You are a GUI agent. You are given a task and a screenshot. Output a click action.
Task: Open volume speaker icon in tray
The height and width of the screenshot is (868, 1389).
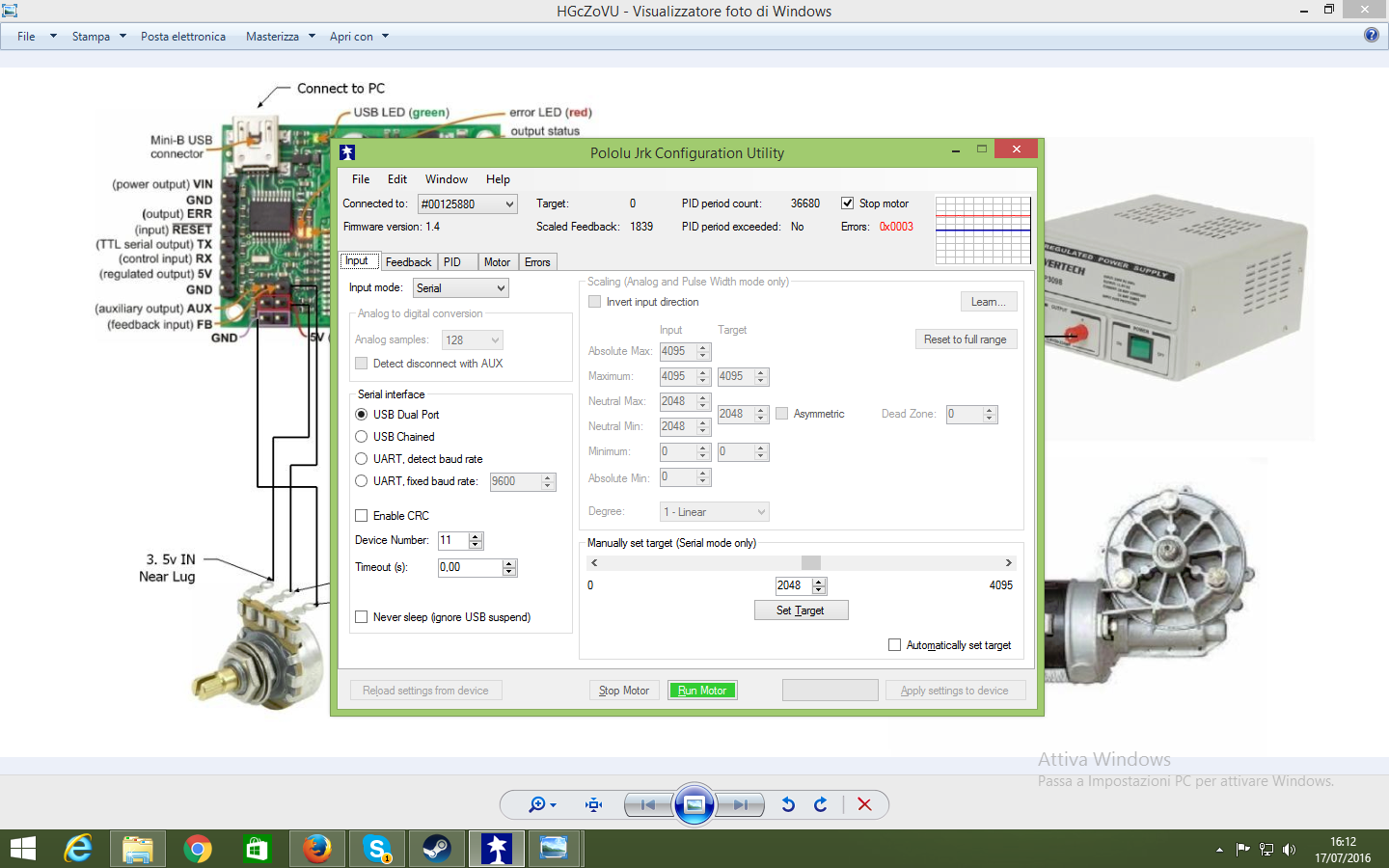[x=1289, y=850]
